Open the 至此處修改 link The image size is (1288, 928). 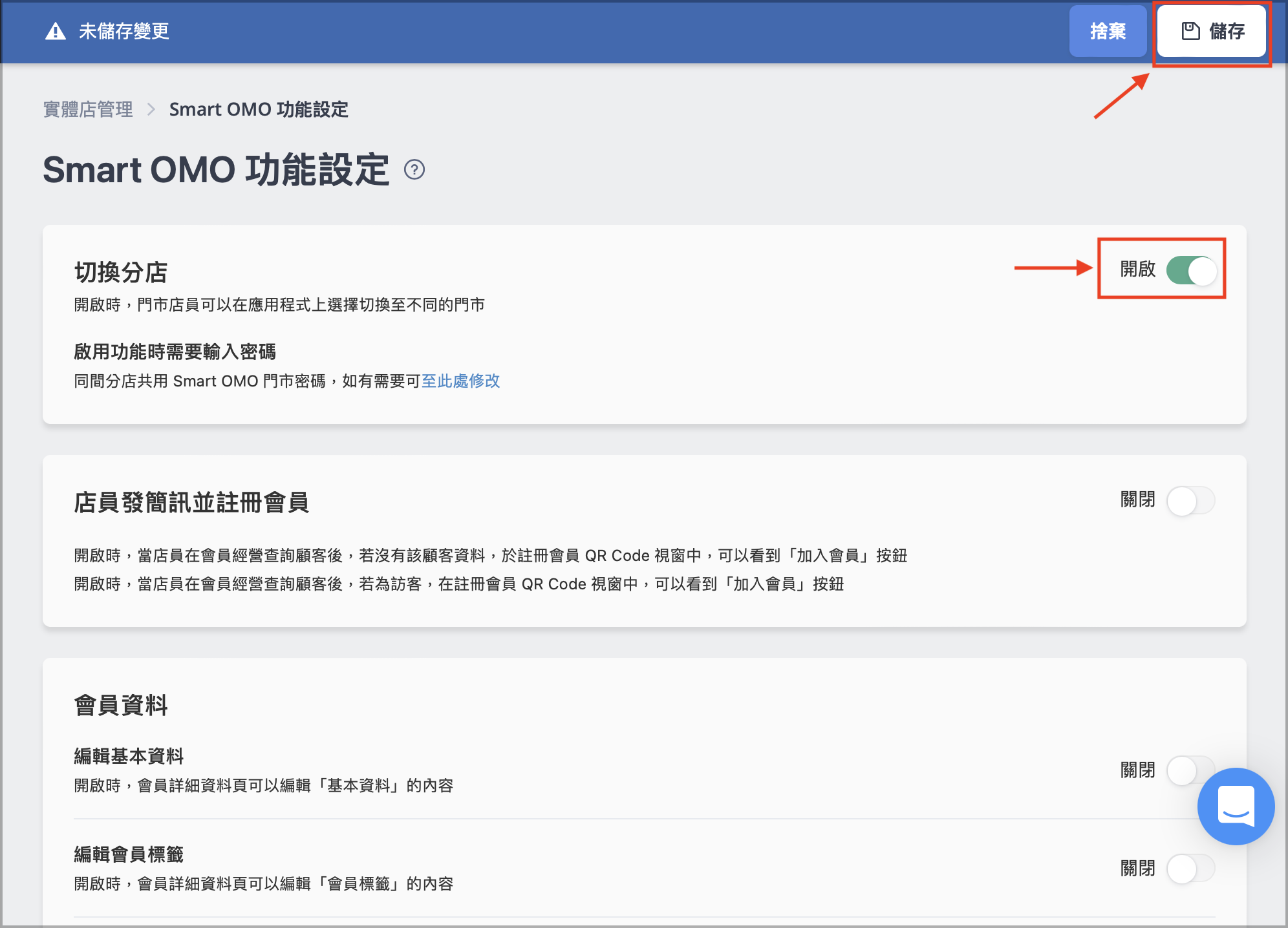(461, 381)
